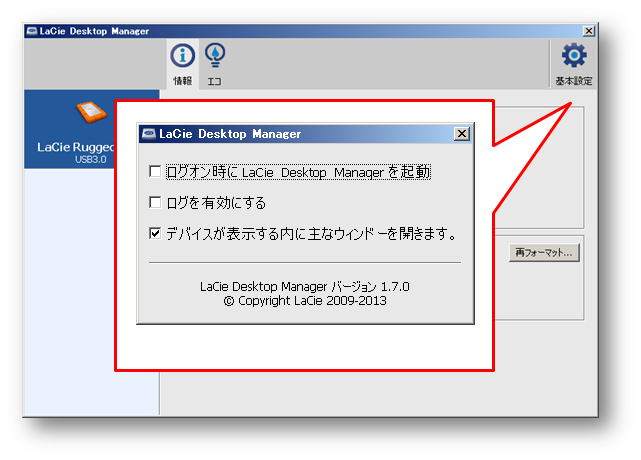Enable the ログを有効にする checkbox
The height and width of the screenshot is (460, 641).
click(x=155, y=202)
